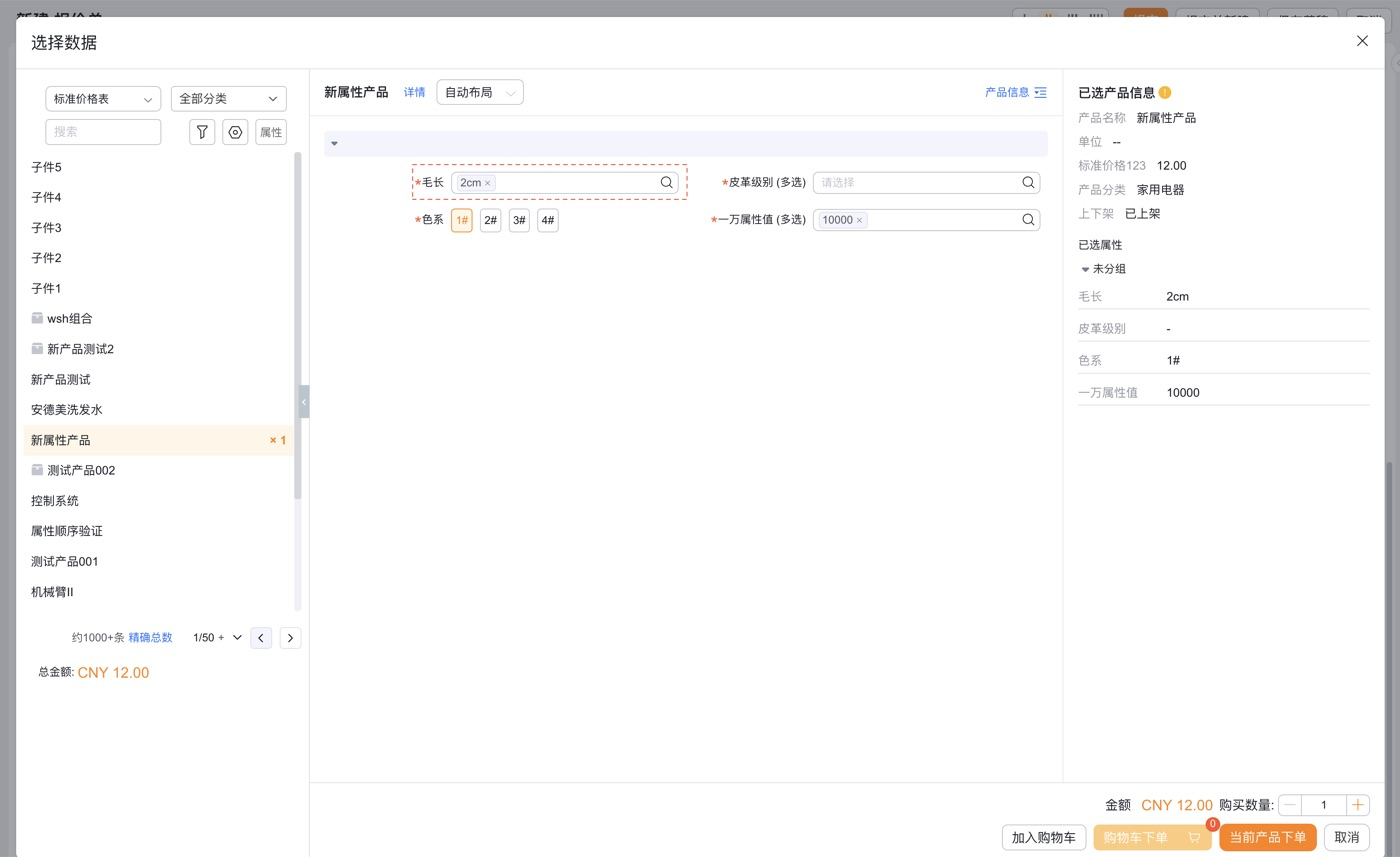Remove the 2cm tag

click(x=488, y=184)
